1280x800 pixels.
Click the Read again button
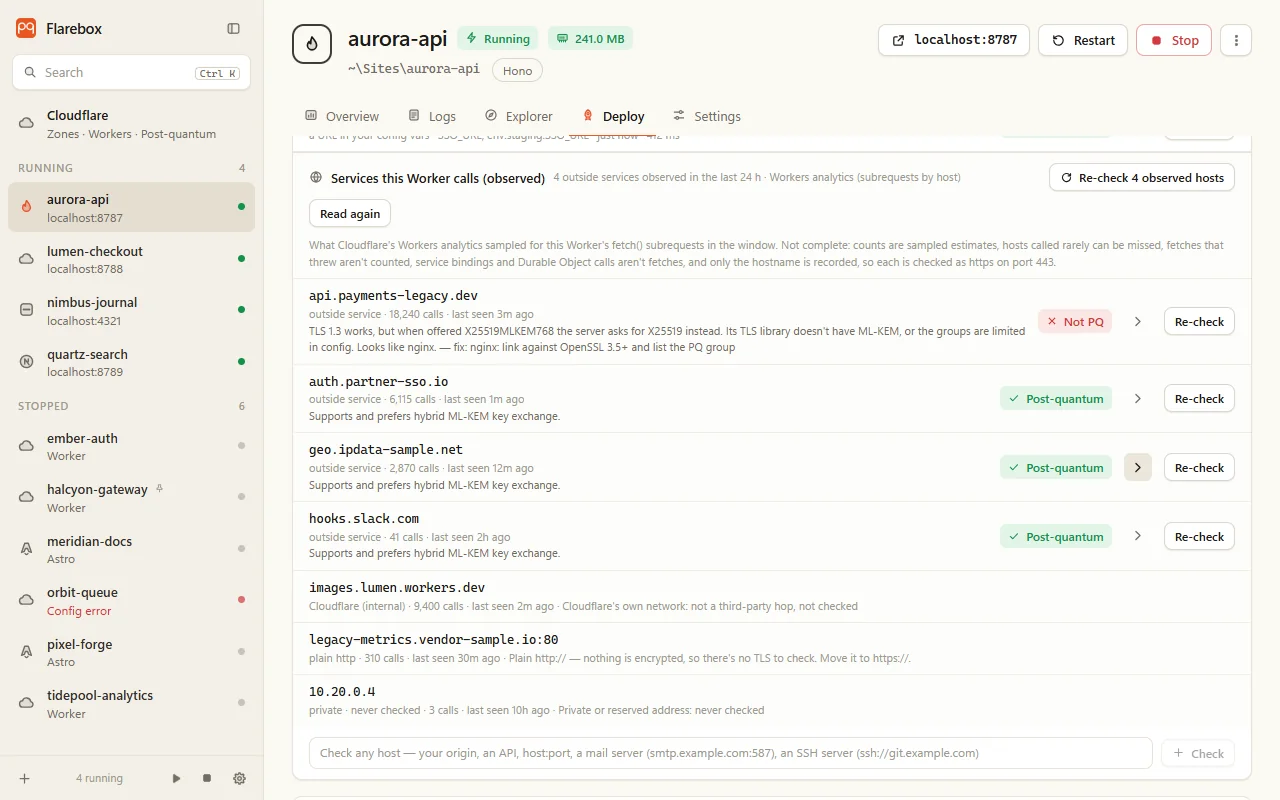[350, 214]
